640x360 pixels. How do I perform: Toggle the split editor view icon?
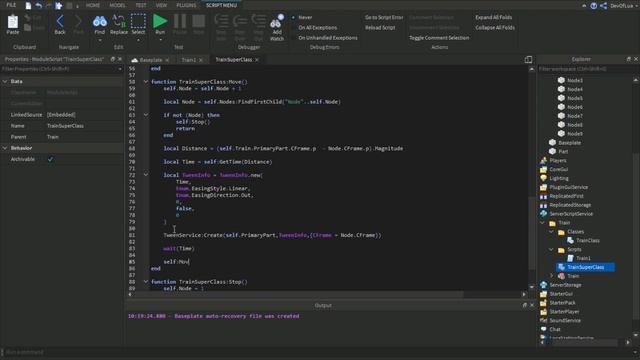coord(528,60)
